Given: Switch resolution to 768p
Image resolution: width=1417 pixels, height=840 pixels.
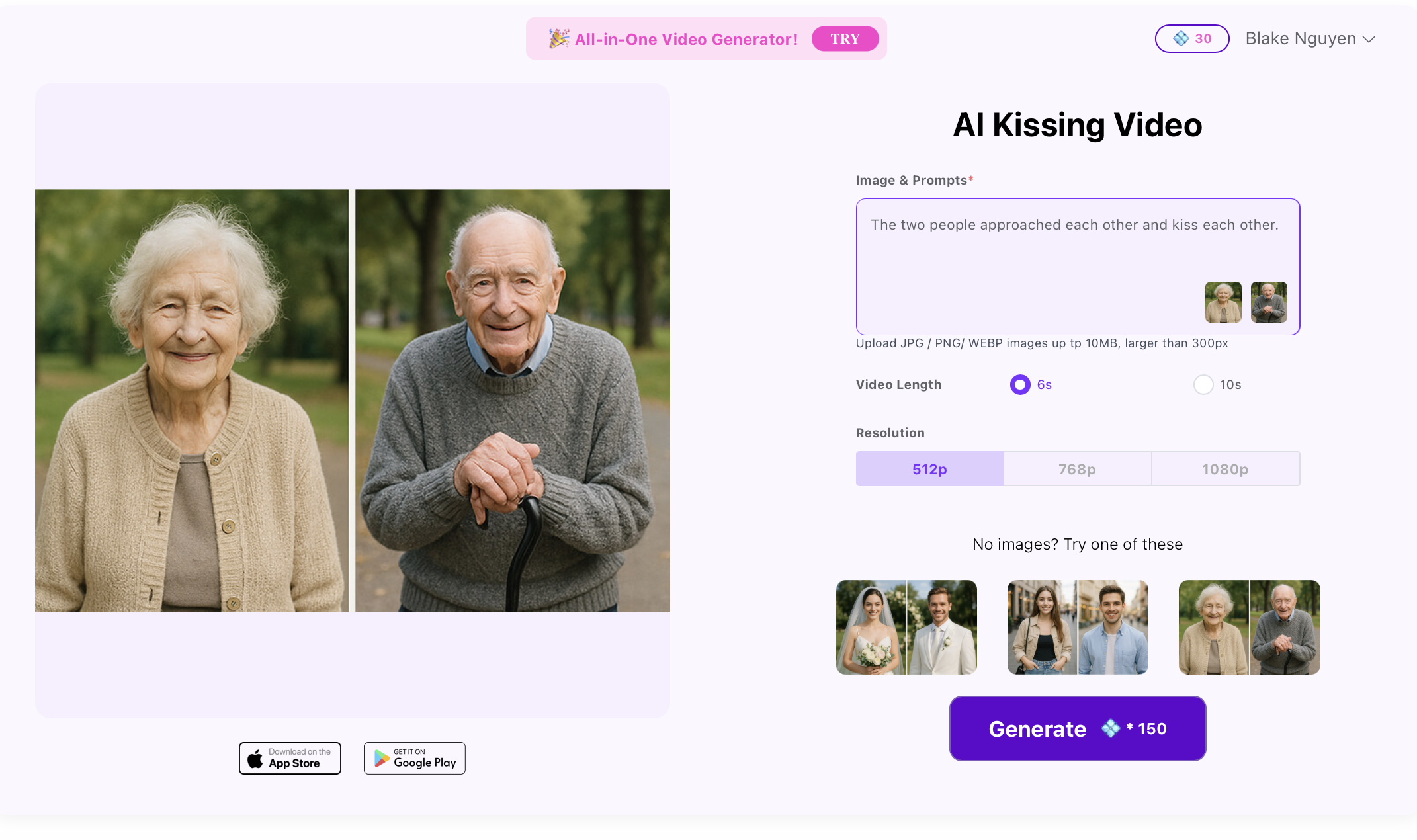Looking at the screenshot, I should pyautogui.click(x=1077, y=469).
